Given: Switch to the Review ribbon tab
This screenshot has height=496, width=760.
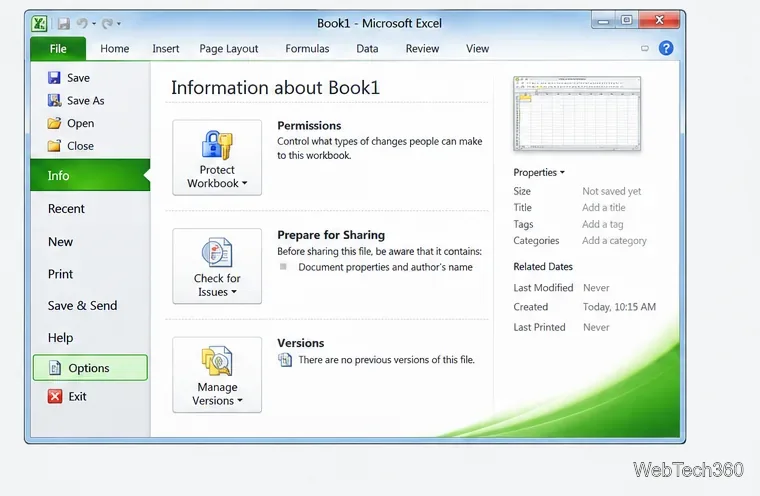Looking at the screenshot, I should (422, 48).
